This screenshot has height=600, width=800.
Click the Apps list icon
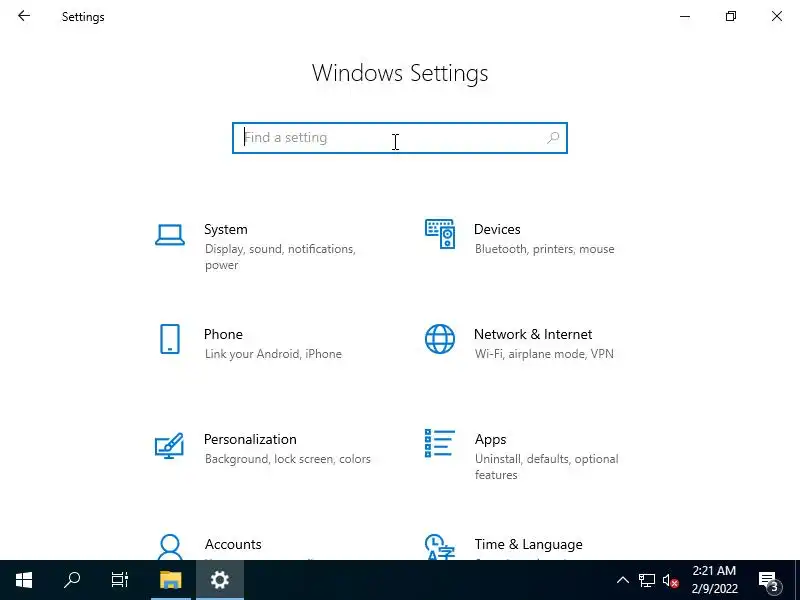tap(440, 443)
